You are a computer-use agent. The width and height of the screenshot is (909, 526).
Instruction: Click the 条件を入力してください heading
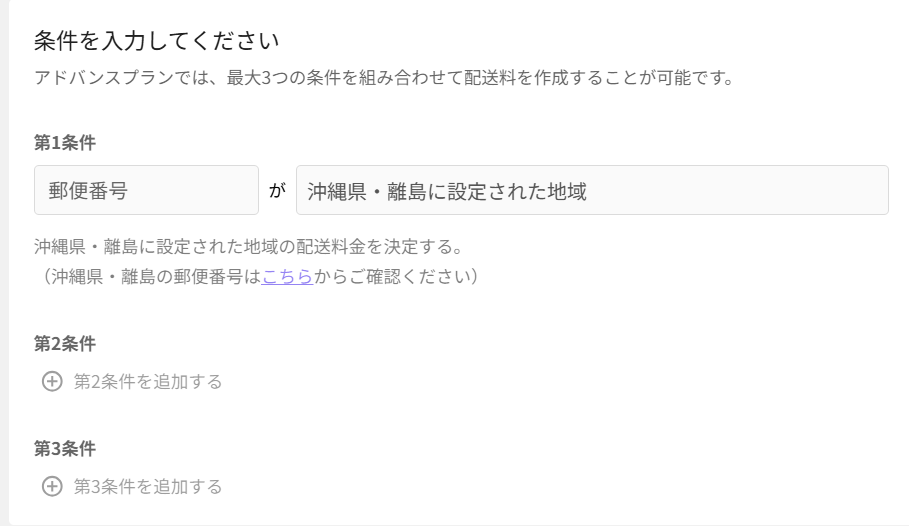pyautogui.click(x=155, y=41)
